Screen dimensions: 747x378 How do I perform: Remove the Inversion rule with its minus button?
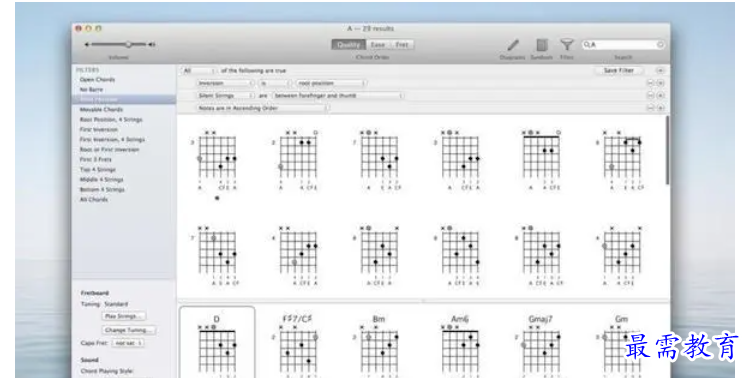pyautogui.click(x=650, y=83)
